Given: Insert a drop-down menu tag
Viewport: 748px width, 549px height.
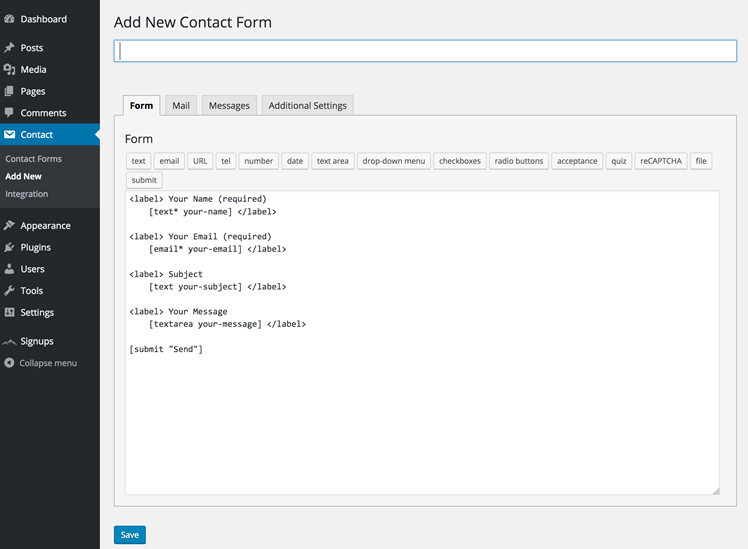Looking at the screenshot, I should click(393, 161).
